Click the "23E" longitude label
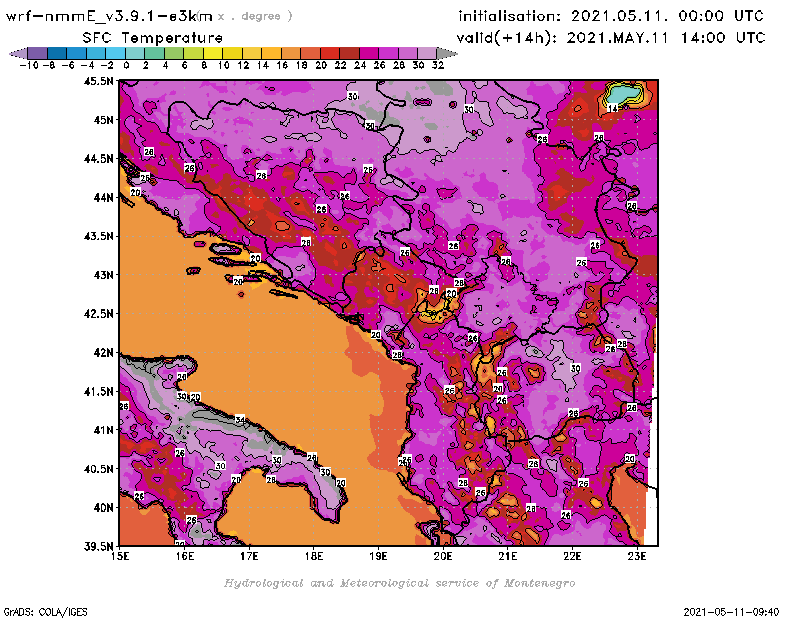 (637, 556)
